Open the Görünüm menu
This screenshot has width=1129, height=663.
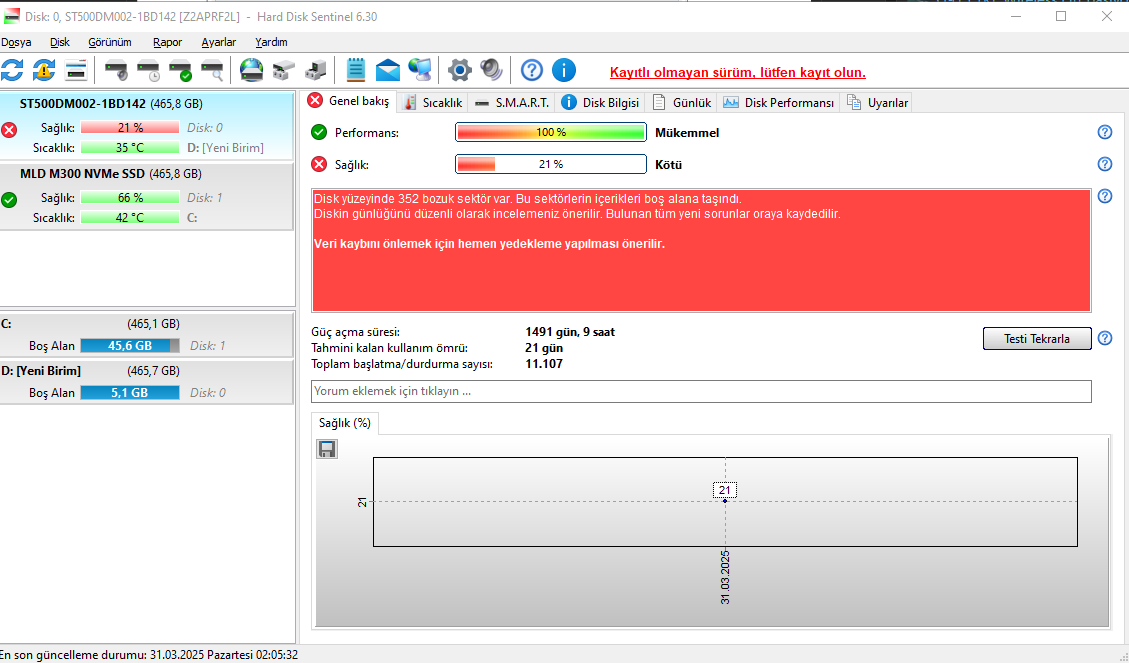pos(110,42)
